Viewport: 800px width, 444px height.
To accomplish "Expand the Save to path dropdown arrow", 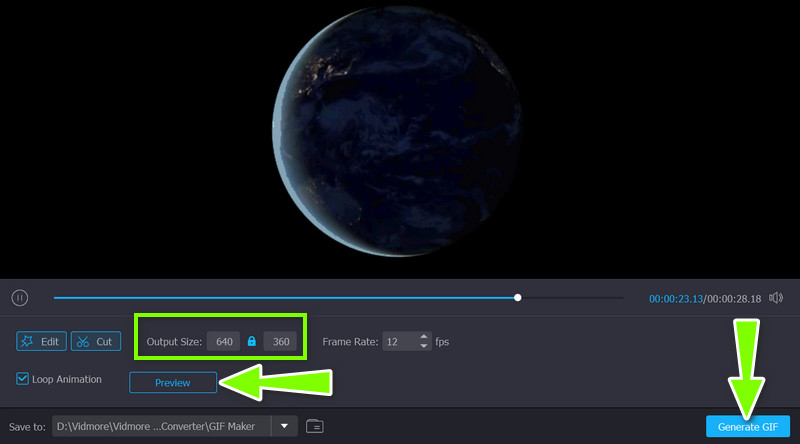I will click(x=285, y=426).
